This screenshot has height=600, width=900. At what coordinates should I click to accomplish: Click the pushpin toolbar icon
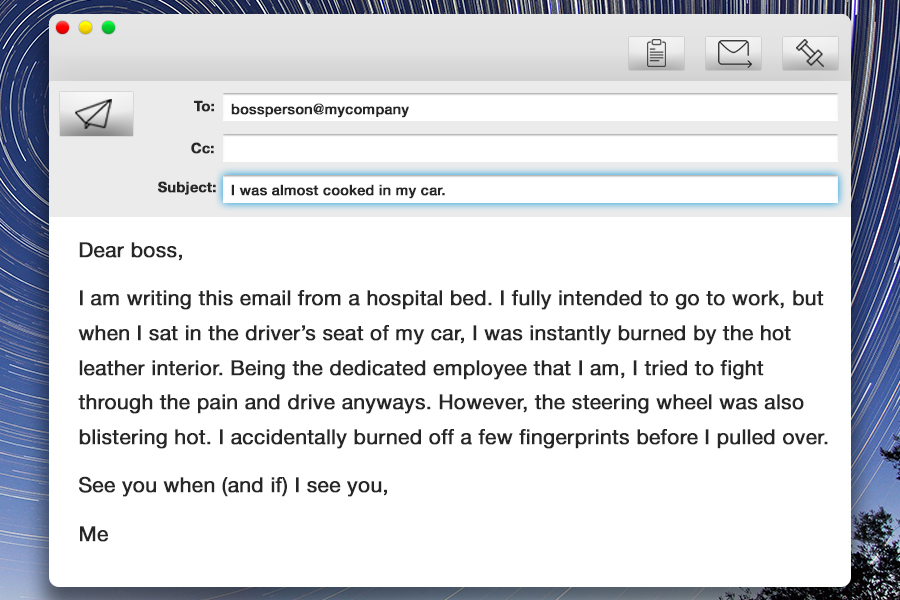(810, 53)
